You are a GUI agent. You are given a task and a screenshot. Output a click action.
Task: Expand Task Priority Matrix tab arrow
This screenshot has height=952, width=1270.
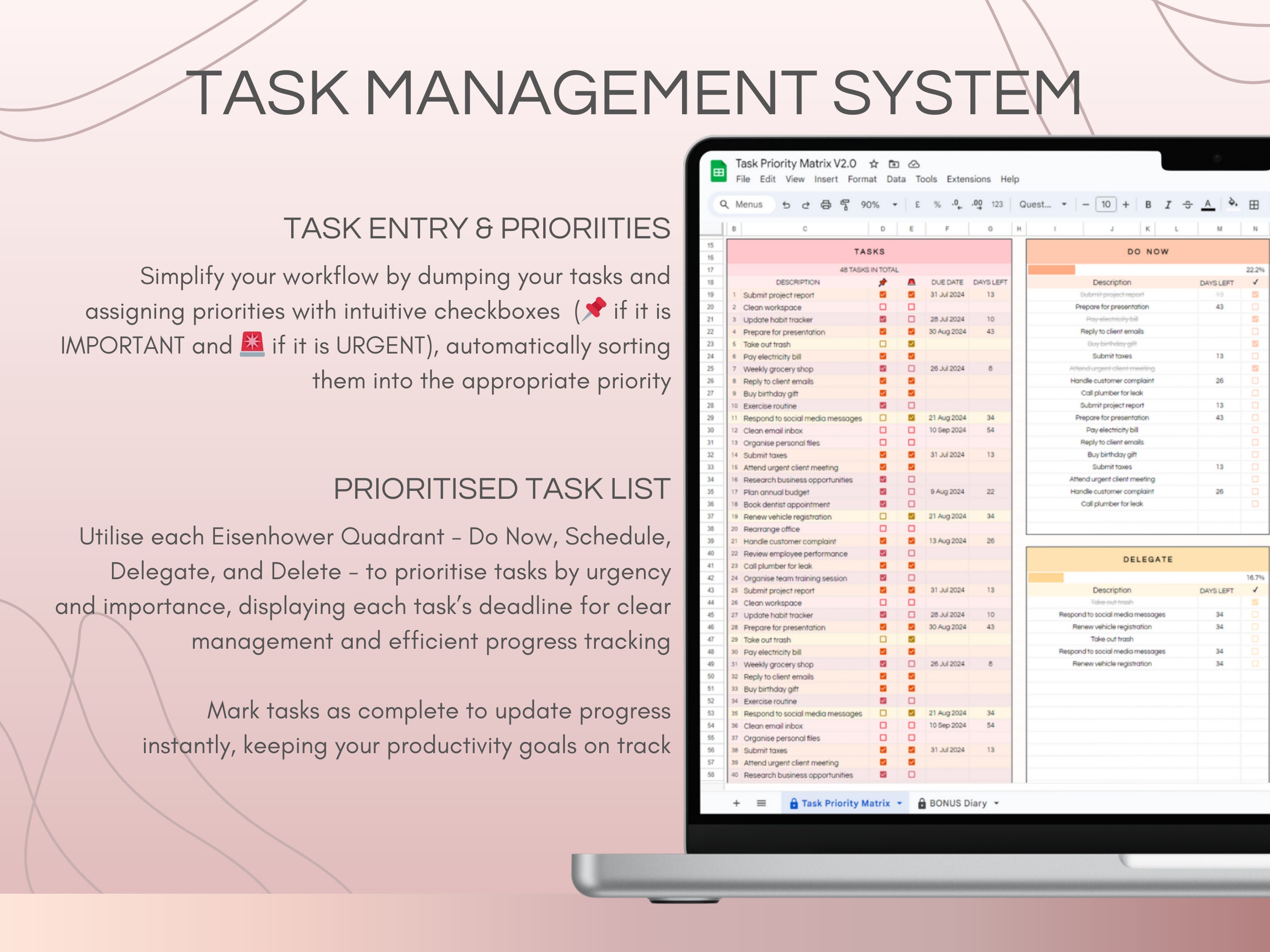pyautogui.click(x=900, y=803)
